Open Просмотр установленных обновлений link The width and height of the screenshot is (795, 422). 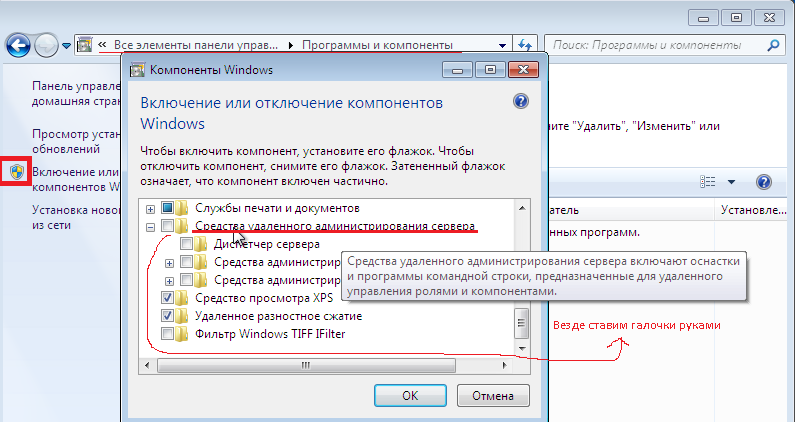76,142
